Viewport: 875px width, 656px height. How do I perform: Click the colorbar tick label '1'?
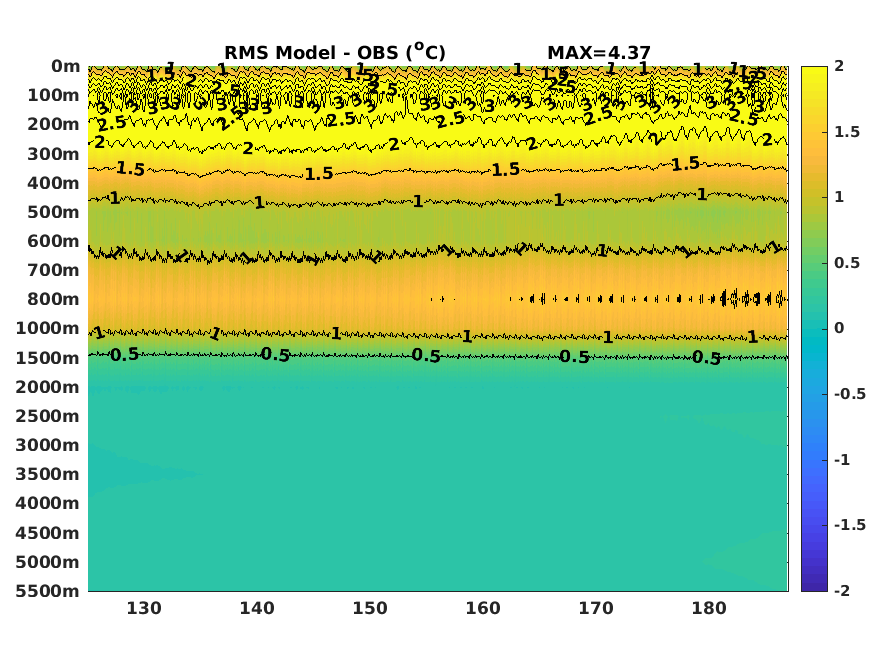(839, 197)
